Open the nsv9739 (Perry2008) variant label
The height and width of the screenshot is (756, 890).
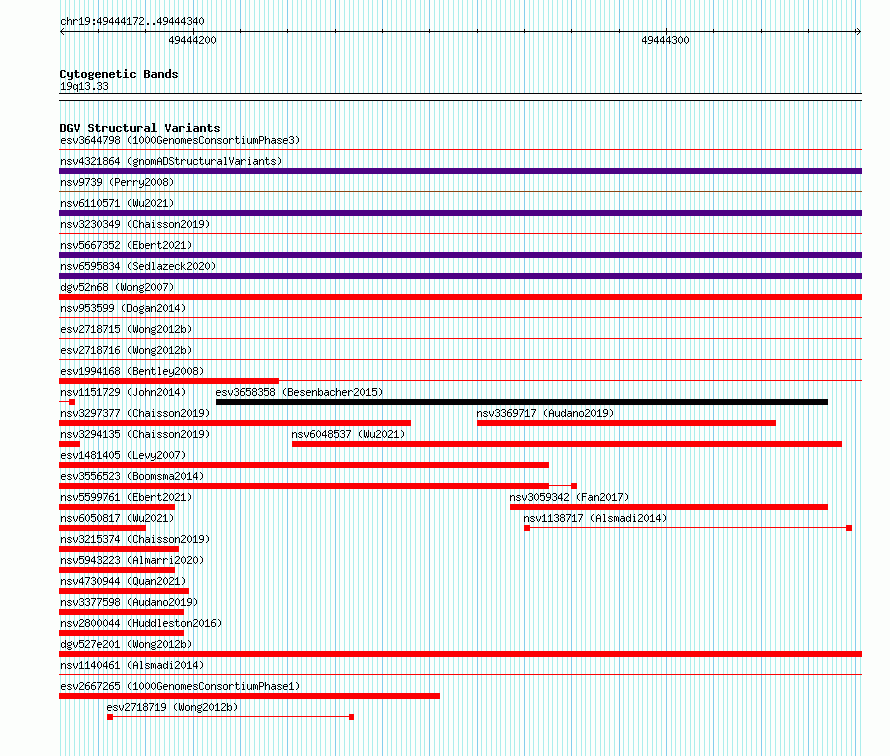[117, 182]
